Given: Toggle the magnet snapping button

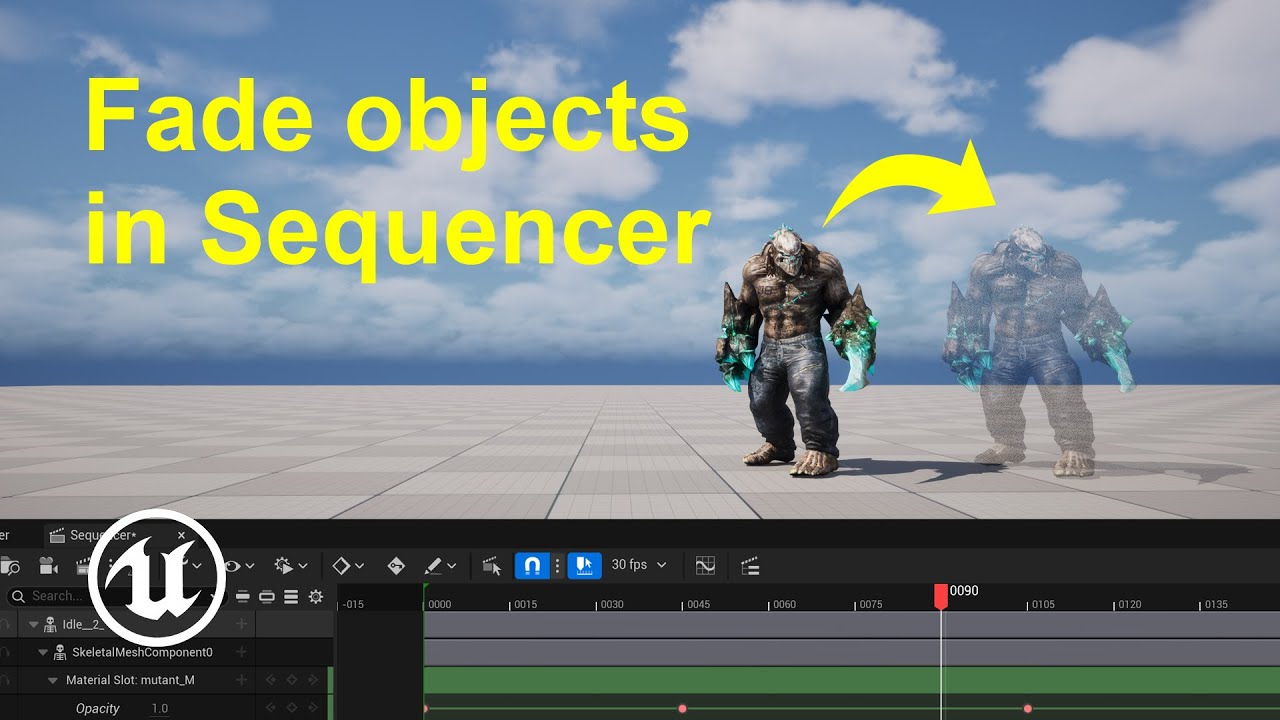Looking at the screenshot, I should 533,566.
